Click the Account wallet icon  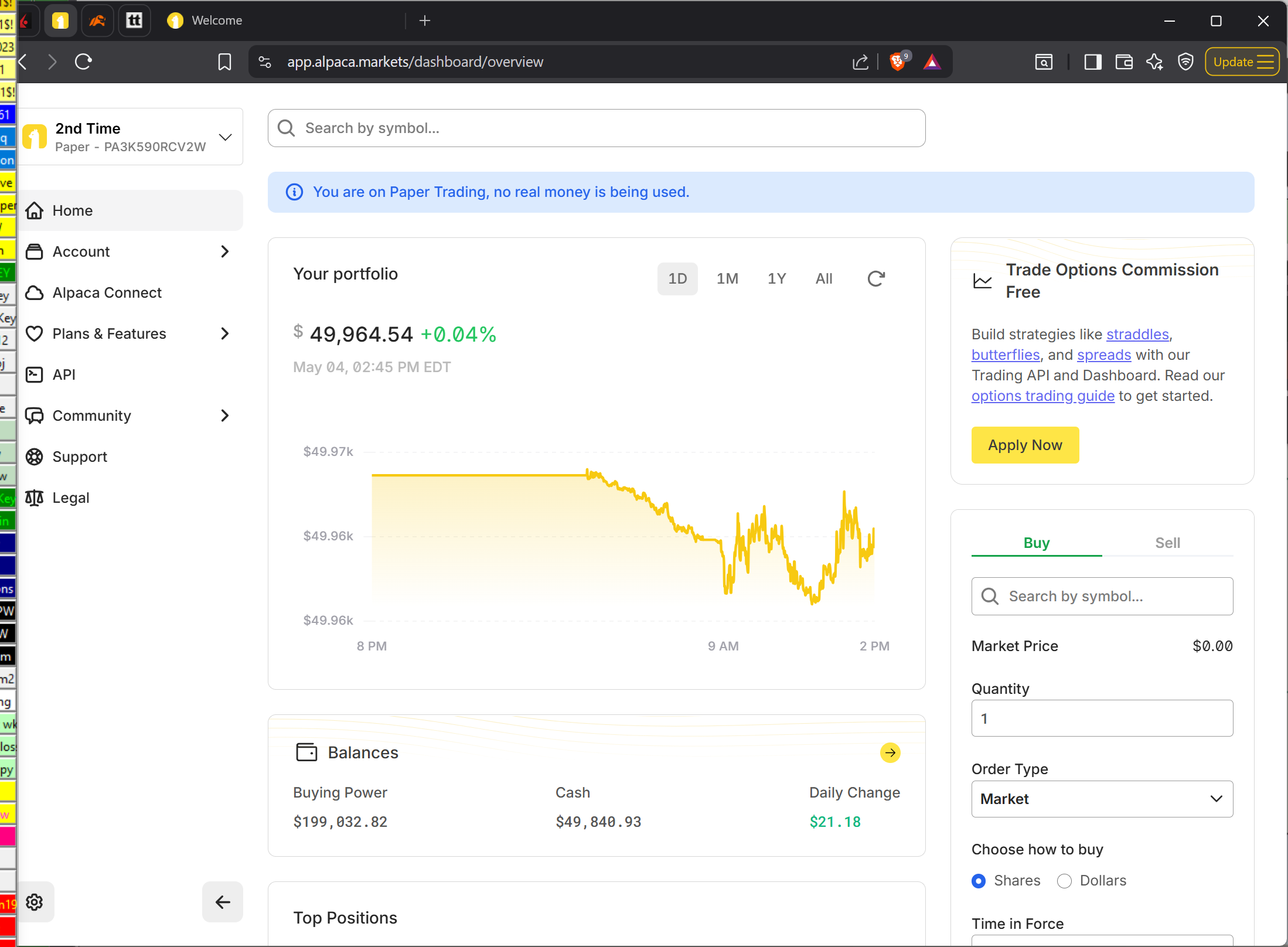tap(35, 251)
